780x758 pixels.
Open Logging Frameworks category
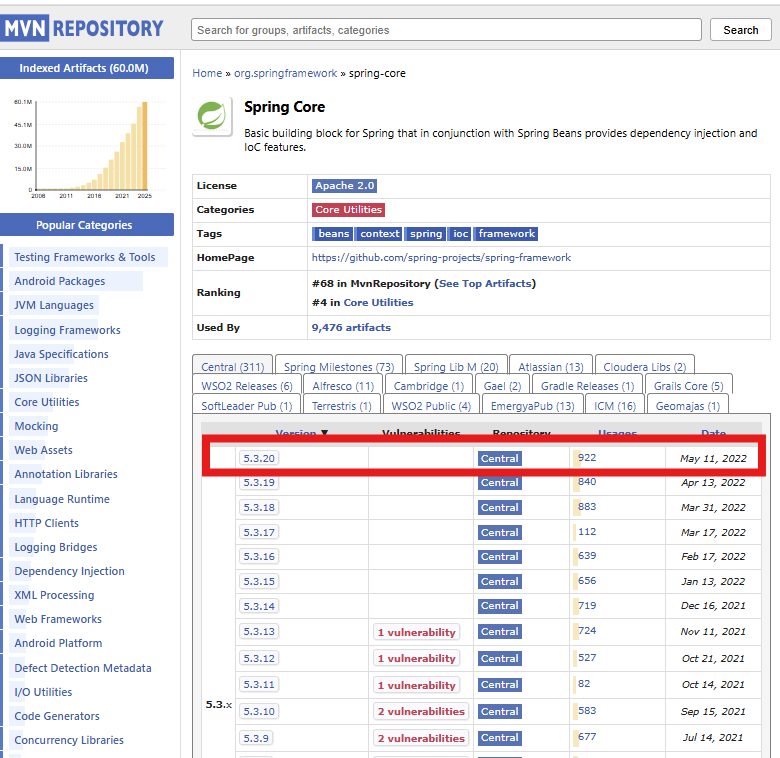[x=67, y=330]
